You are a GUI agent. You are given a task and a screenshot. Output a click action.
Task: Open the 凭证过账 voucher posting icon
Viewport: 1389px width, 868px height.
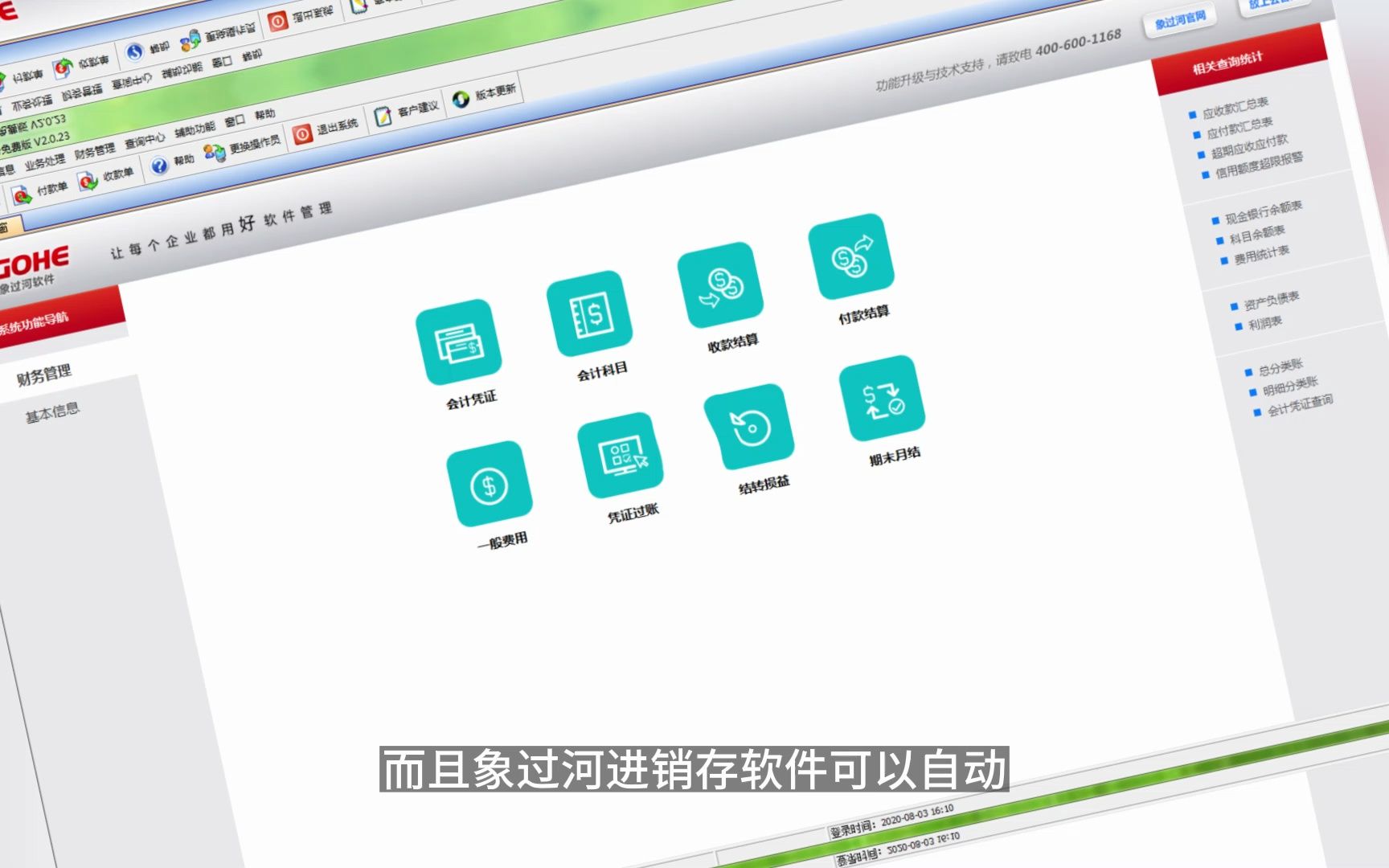click(619, 454)
